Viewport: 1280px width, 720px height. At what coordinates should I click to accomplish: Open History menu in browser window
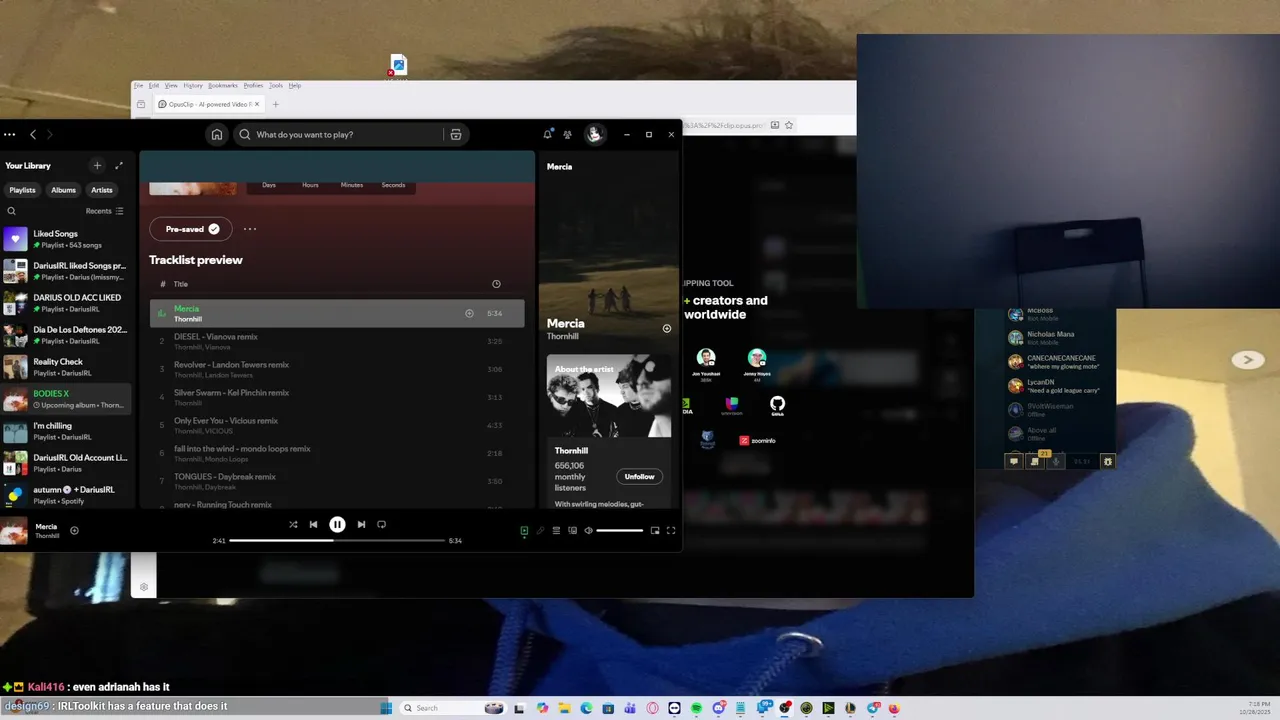(x=193, y=86)
